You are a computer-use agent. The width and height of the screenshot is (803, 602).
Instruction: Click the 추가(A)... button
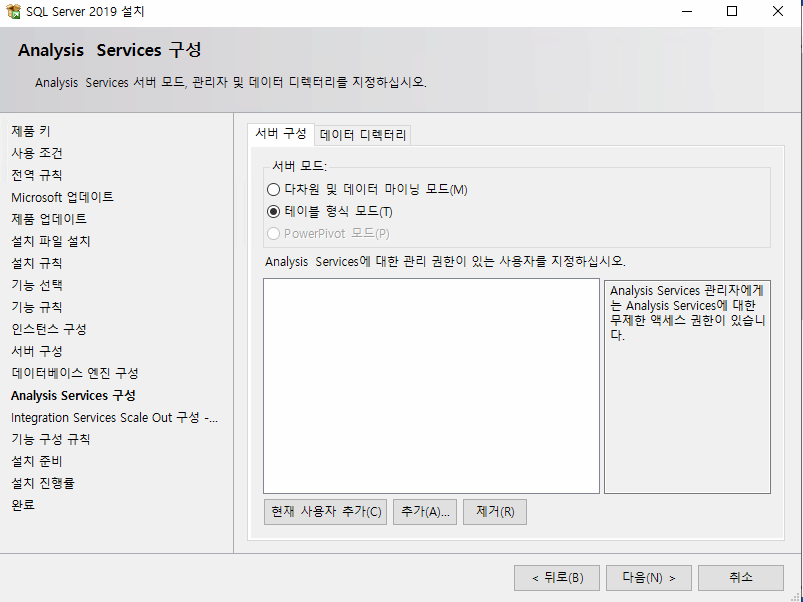coord(425,512)
